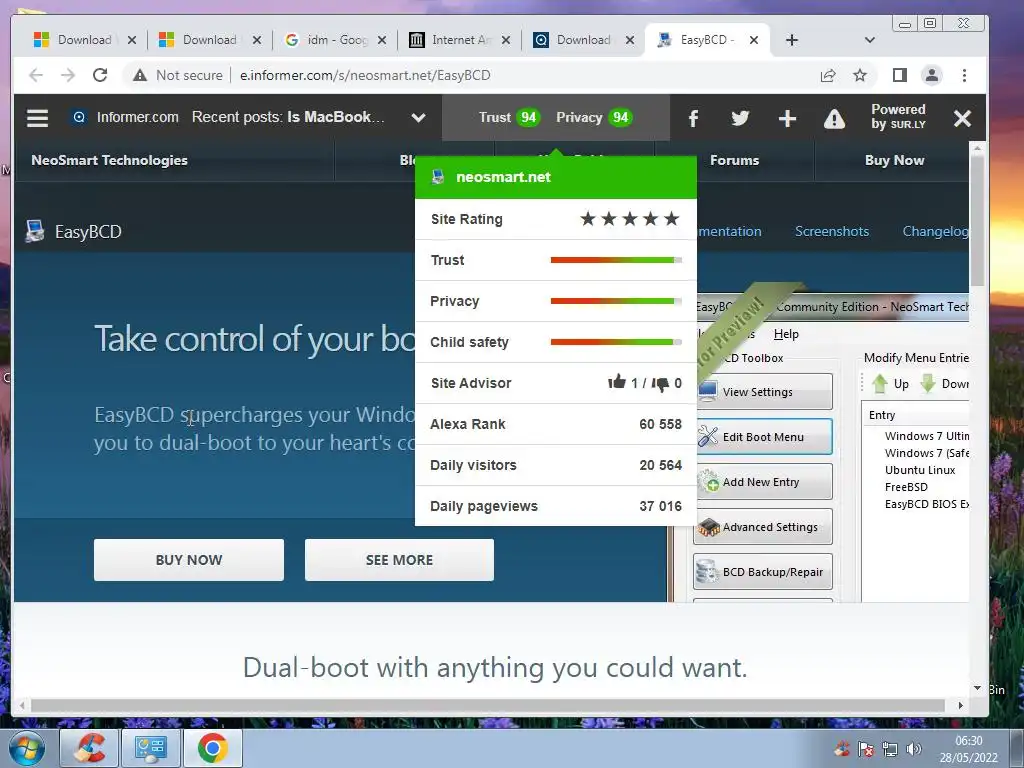Go forward in browser history

point(68,75)
